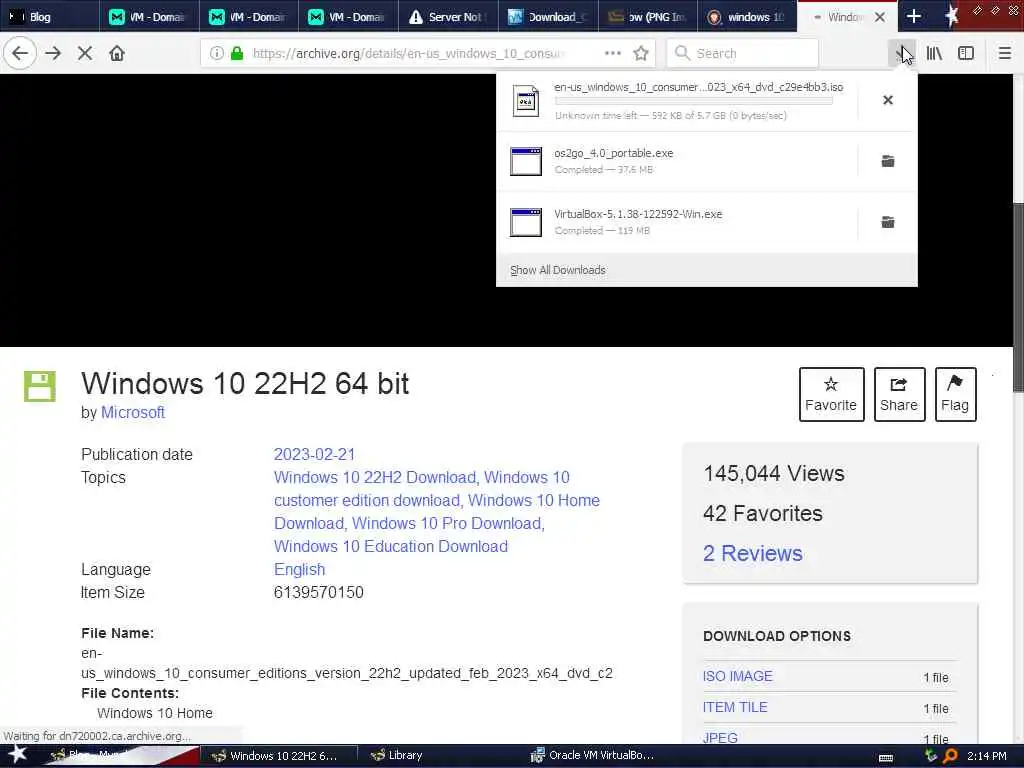The width and height of the screenshot is (1024, 768).
Task: Open the Microsoft author link
Action: (x=133, y=413)
